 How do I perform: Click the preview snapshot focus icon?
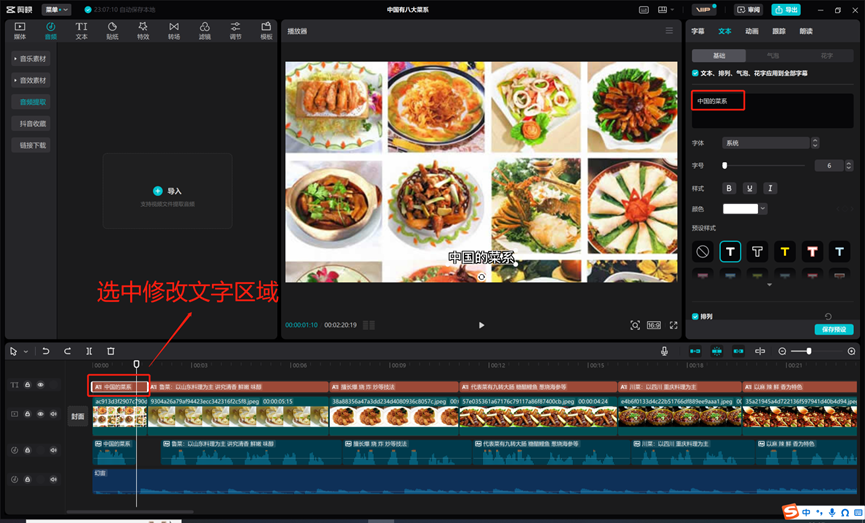click(x=635, y=325)
